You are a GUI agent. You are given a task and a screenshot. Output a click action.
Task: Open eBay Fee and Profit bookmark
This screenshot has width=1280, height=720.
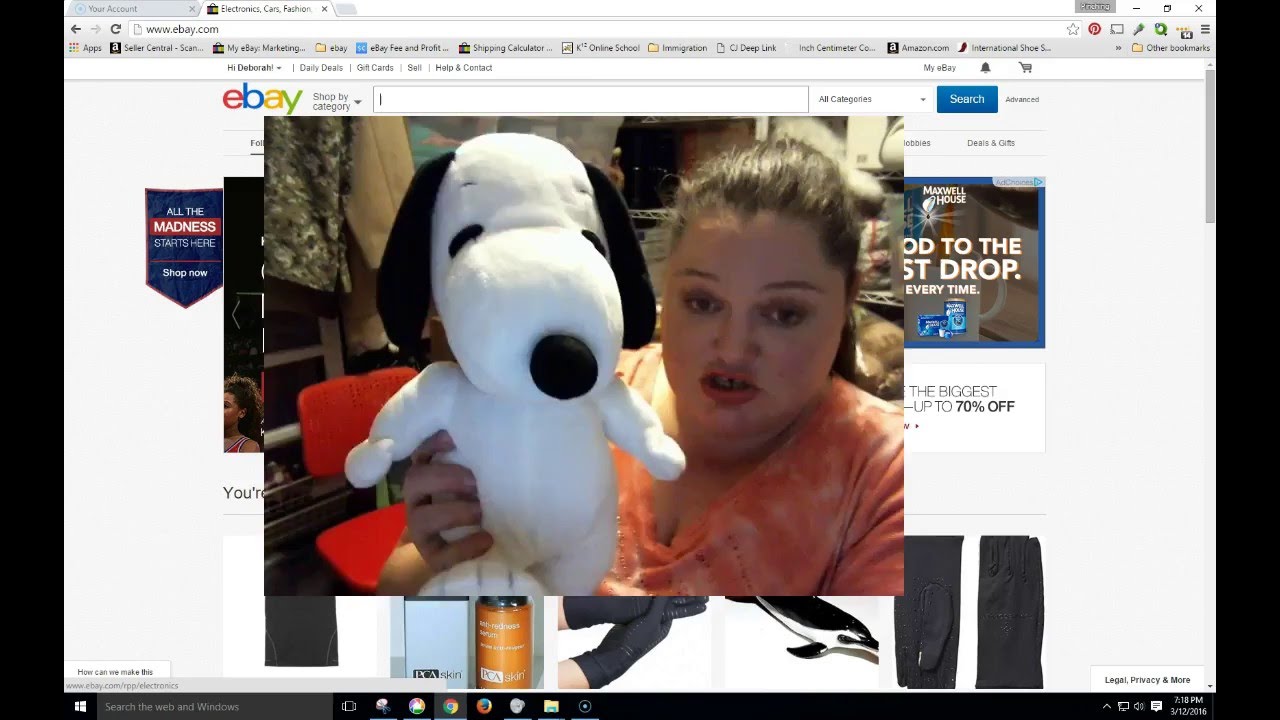pyautogui.click(x=403, y=48)
